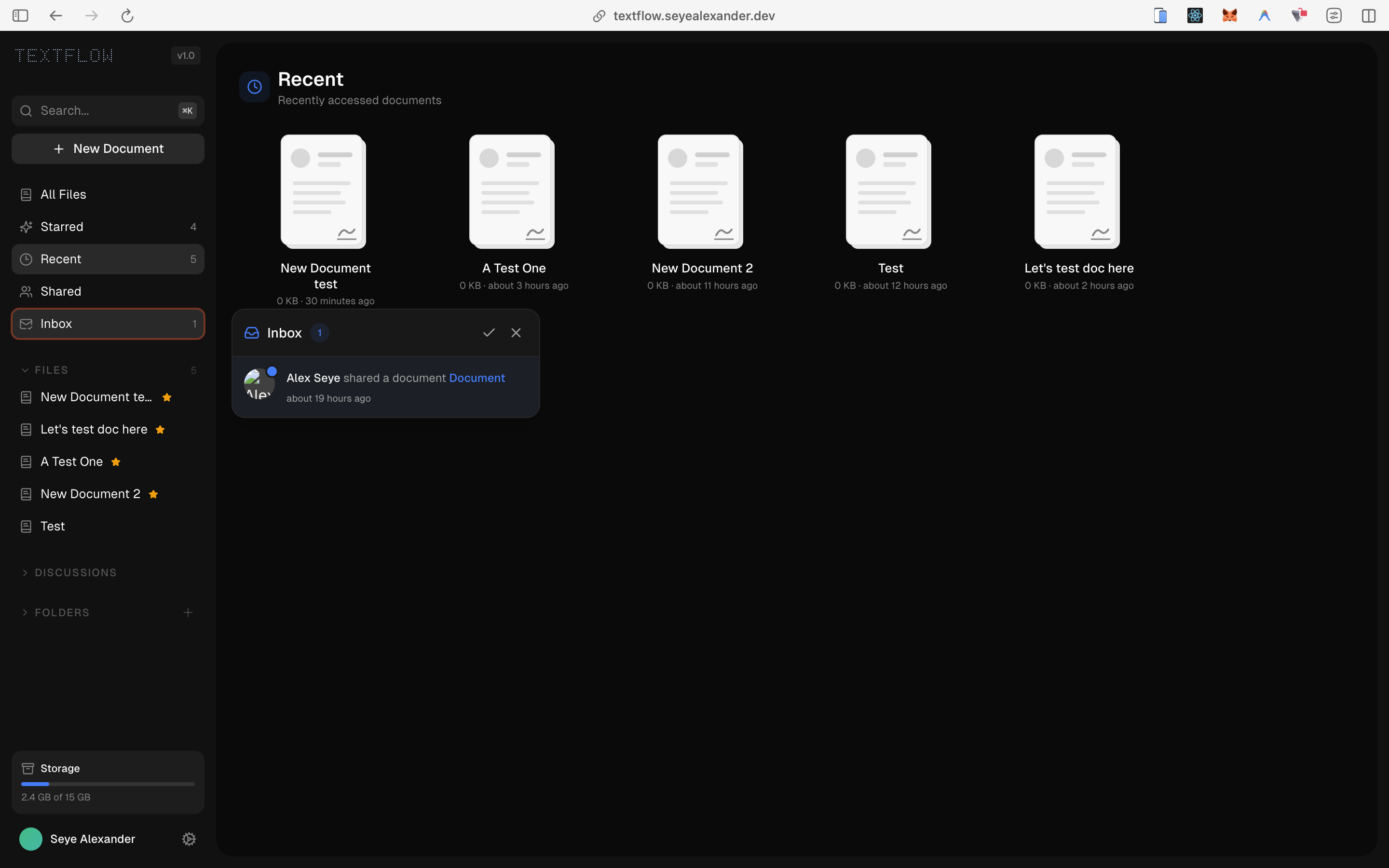The image size is (1389, 868).
Task: Mark inbox notification as read with the checkmark
Action: pyautogui.click(x=489, y=332)
